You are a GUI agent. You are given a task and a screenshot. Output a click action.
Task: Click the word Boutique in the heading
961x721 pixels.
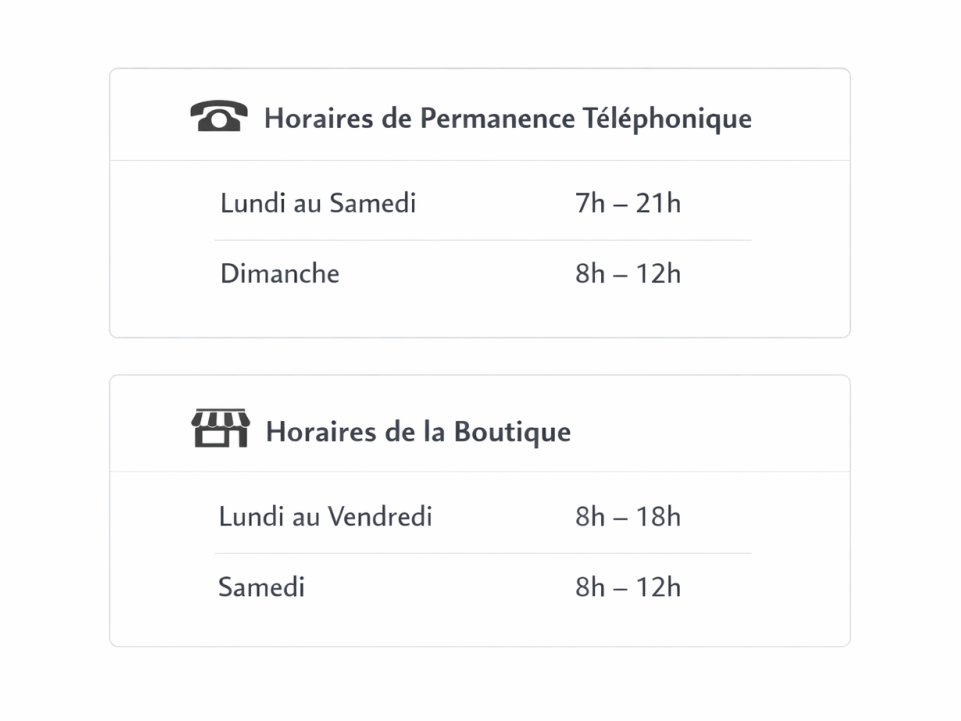(x=512, y=432)
